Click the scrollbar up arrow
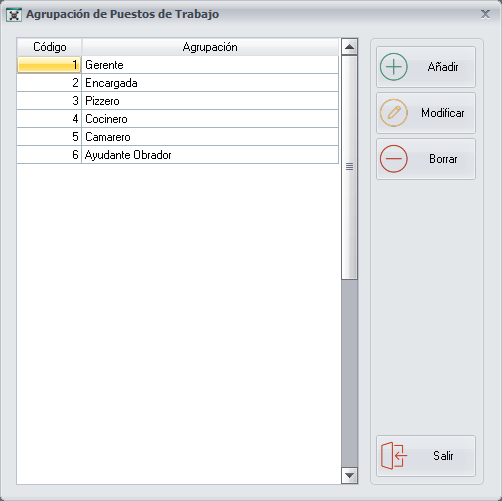Viewport: 502px width, 501px height. click(349, 47)
